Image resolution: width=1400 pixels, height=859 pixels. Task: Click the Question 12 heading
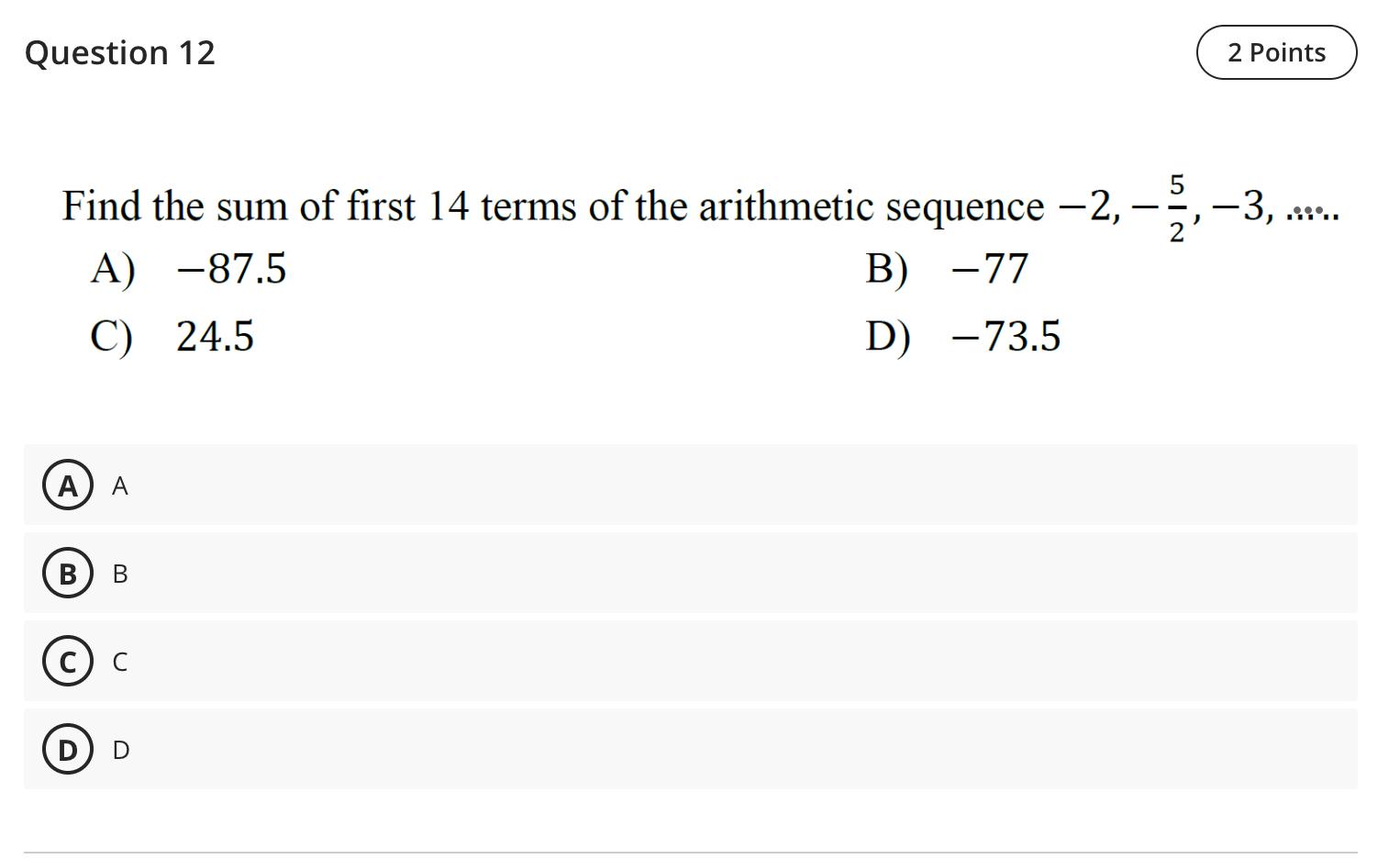point(120,52)
